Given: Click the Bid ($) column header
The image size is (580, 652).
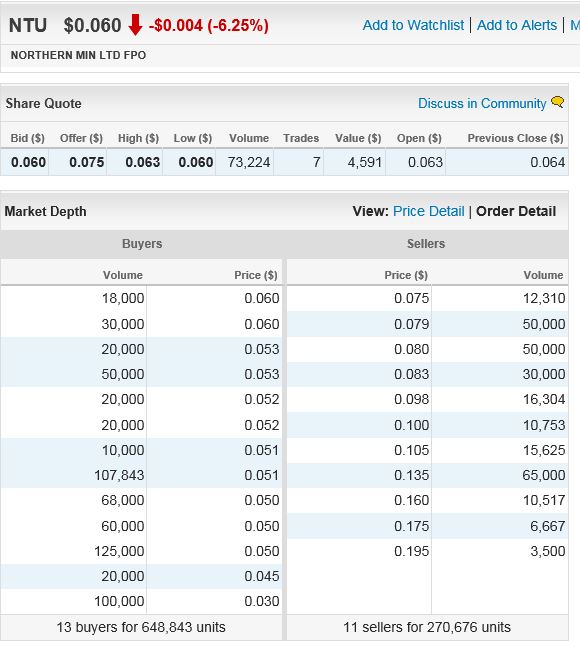Looking at the screenshot, I should pos(27,138).
